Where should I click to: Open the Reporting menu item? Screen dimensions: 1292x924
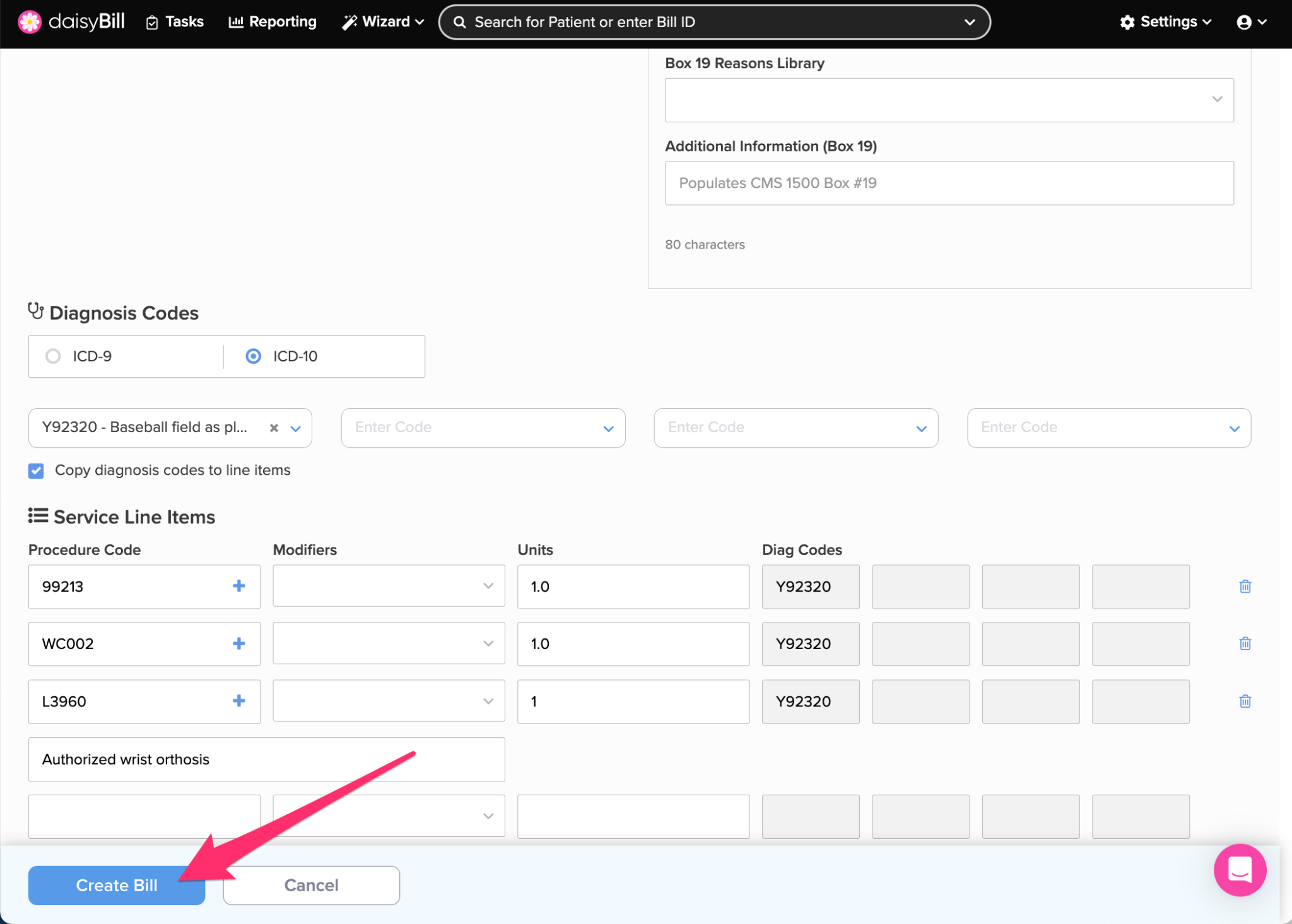[x=273, y=22]
